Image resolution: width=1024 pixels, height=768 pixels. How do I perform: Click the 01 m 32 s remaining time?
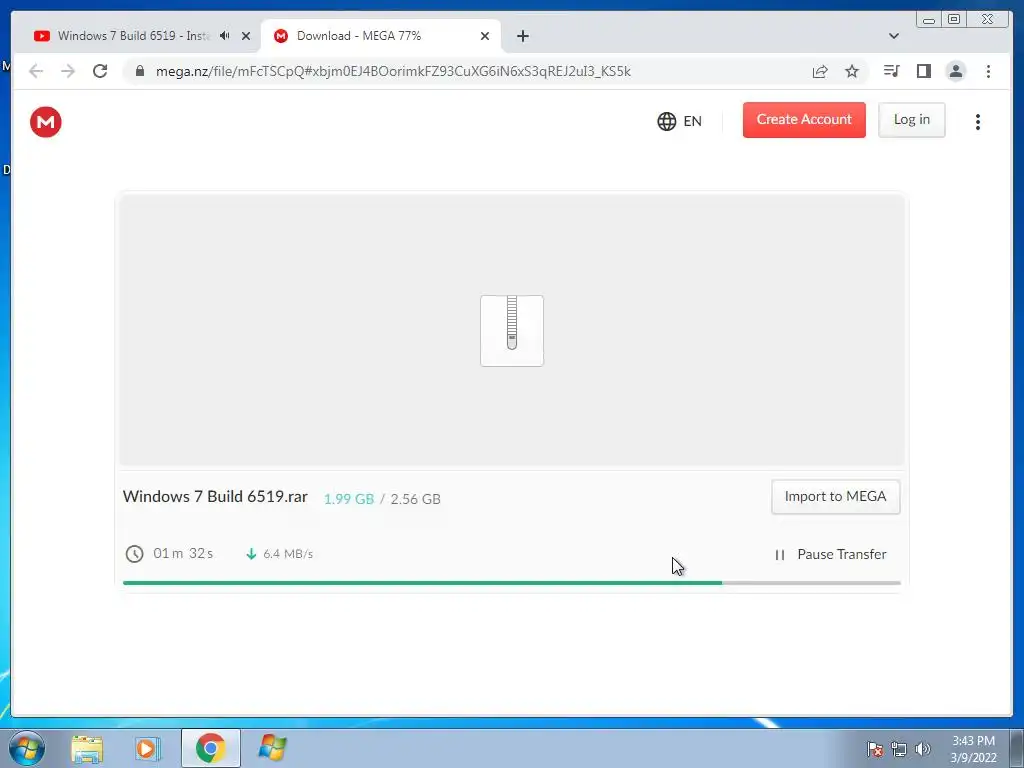183,553
